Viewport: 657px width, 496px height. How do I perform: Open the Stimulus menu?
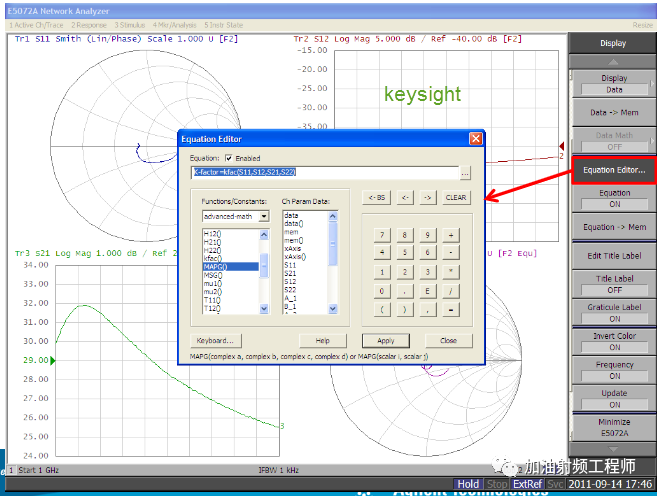(x=130, y=25)
